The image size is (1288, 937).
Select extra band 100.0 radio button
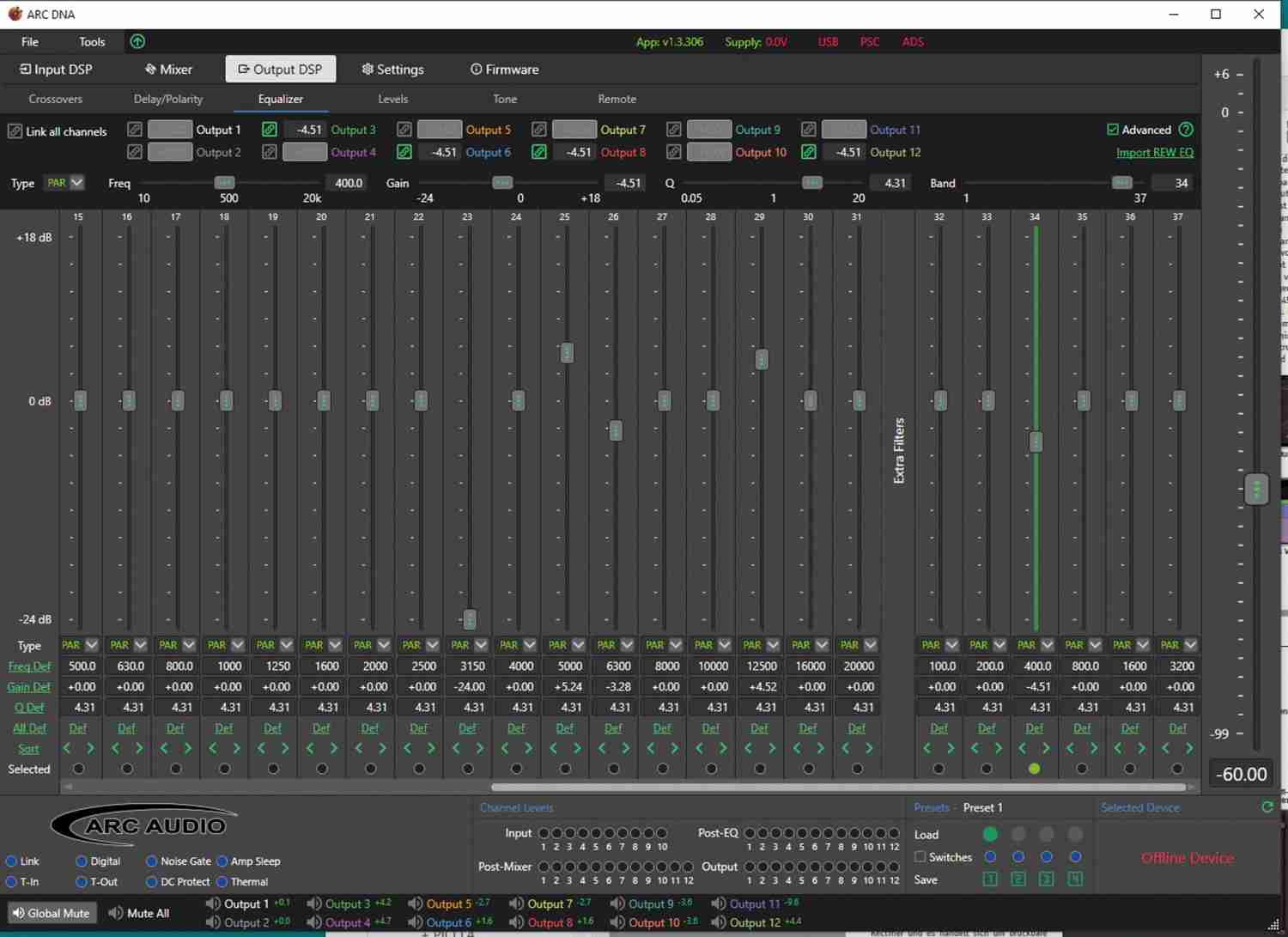click(939, 769)
